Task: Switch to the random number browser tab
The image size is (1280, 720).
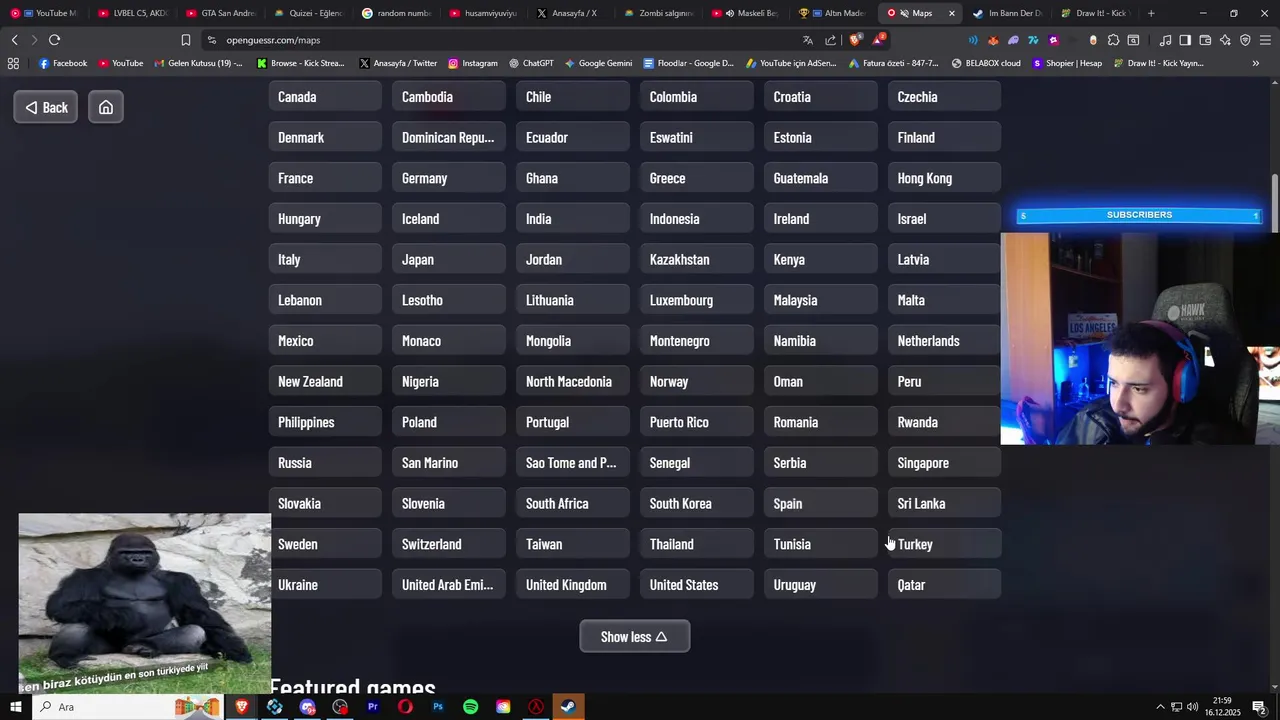Action: coord(397,13)
